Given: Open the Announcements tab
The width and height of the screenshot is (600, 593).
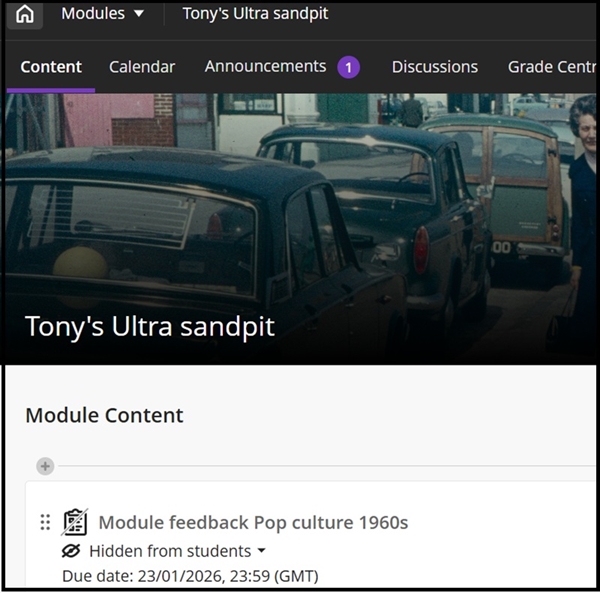Looking at the screenshot, I should [x=265, y=67].
